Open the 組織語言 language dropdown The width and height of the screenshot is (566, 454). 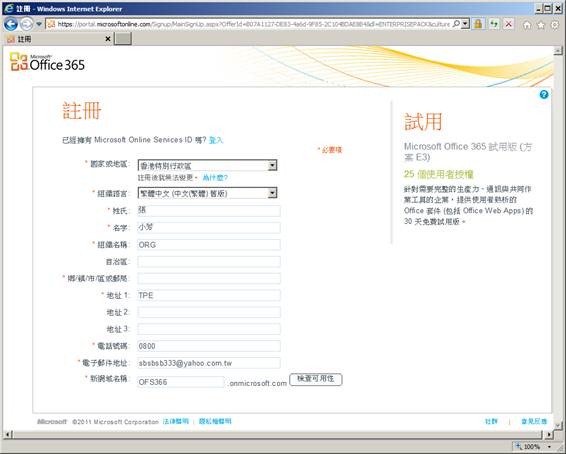(208, 193)
